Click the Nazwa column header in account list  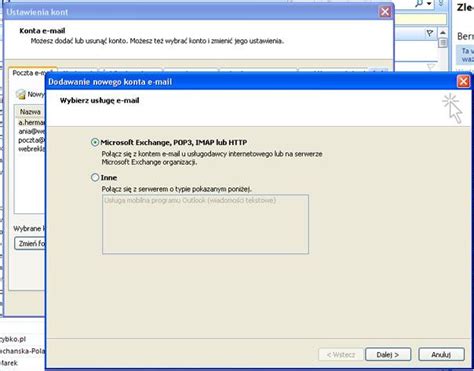[30, 112]
